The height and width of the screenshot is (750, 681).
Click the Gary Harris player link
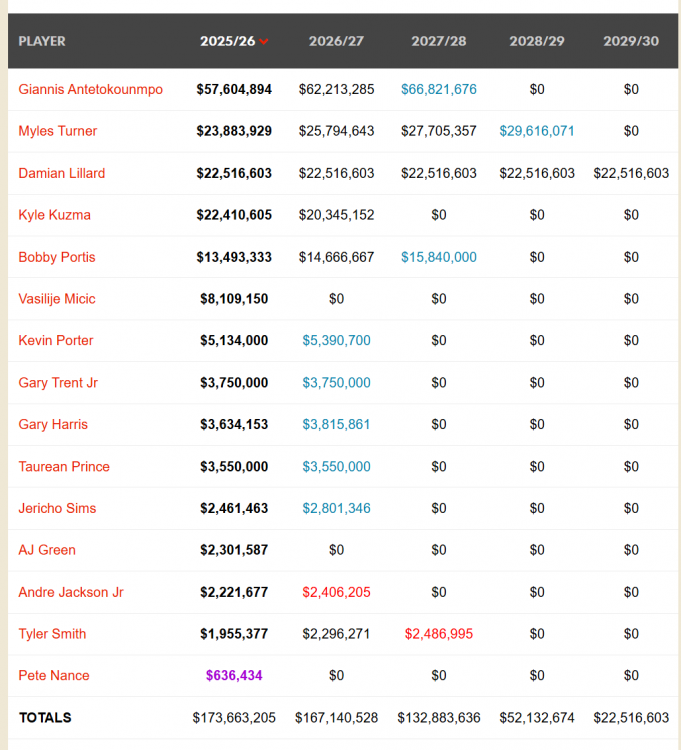[53, 424]
